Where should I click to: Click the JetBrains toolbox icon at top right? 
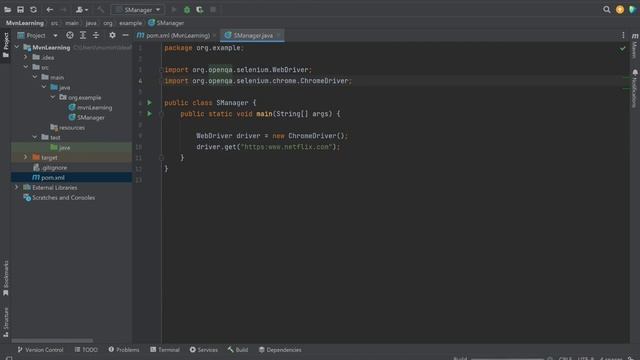pos(632,9)
